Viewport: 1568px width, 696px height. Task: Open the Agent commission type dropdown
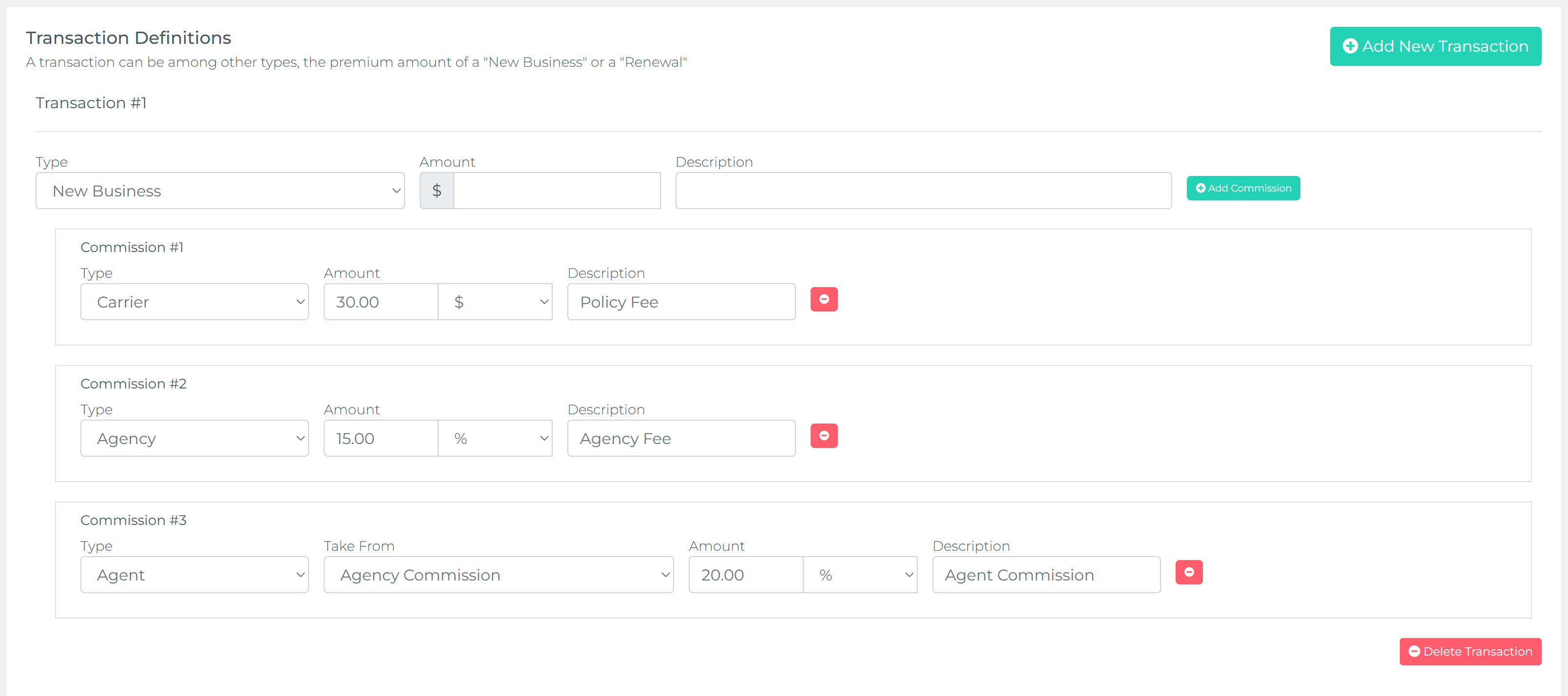[194, 574]
